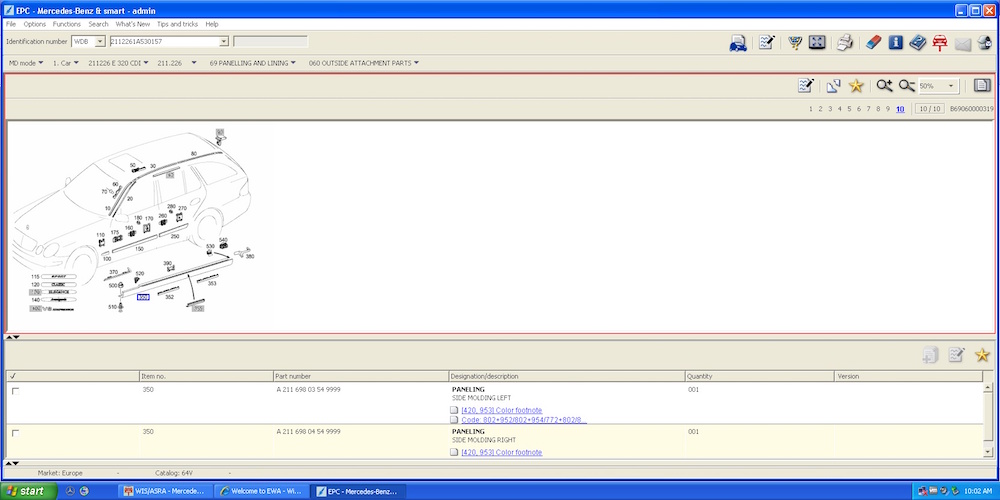
Task: Open the notes icon in the top toolbar
Action: pyautogui.click(x=767, y=43)
